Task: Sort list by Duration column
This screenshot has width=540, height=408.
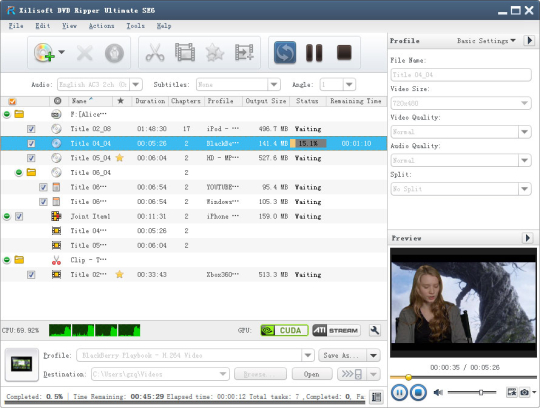Action: [x=150, y=101]
